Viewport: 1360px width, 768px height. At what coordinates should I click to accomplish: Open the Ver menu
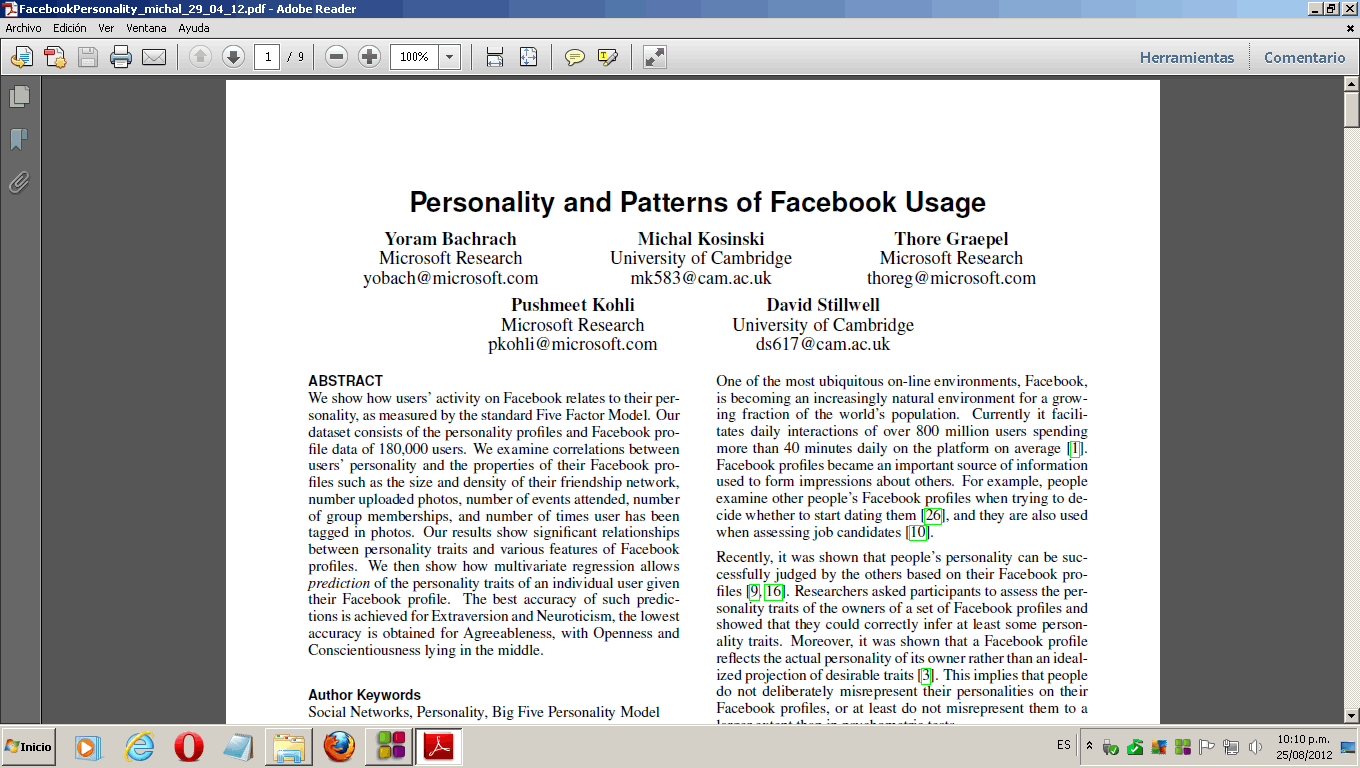click(106, 28)
